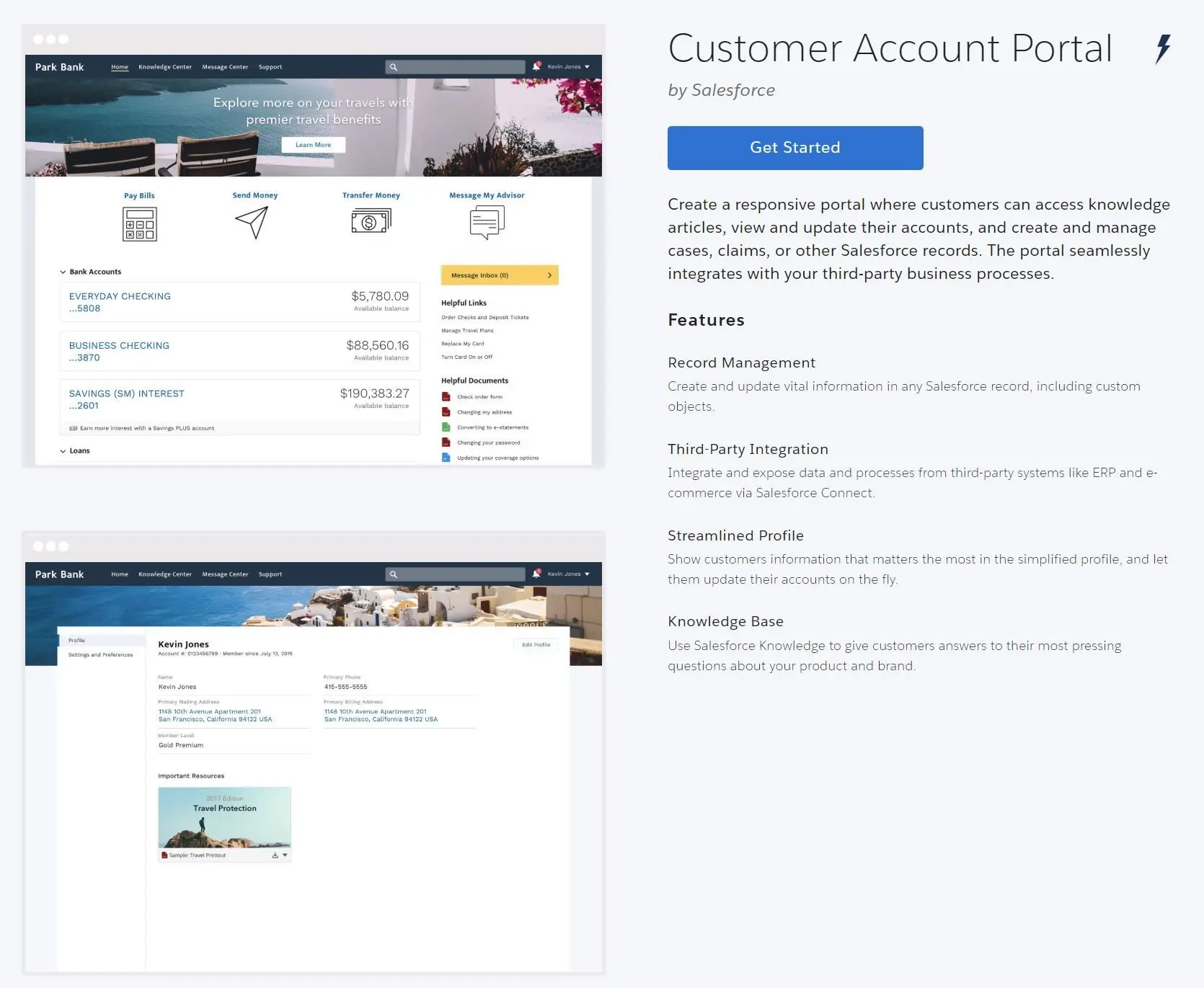Viewport: 1204px width, 988px height.
Task: Open Kevin Jones dropdown in top preview
Action: click(x=568, y=67)
